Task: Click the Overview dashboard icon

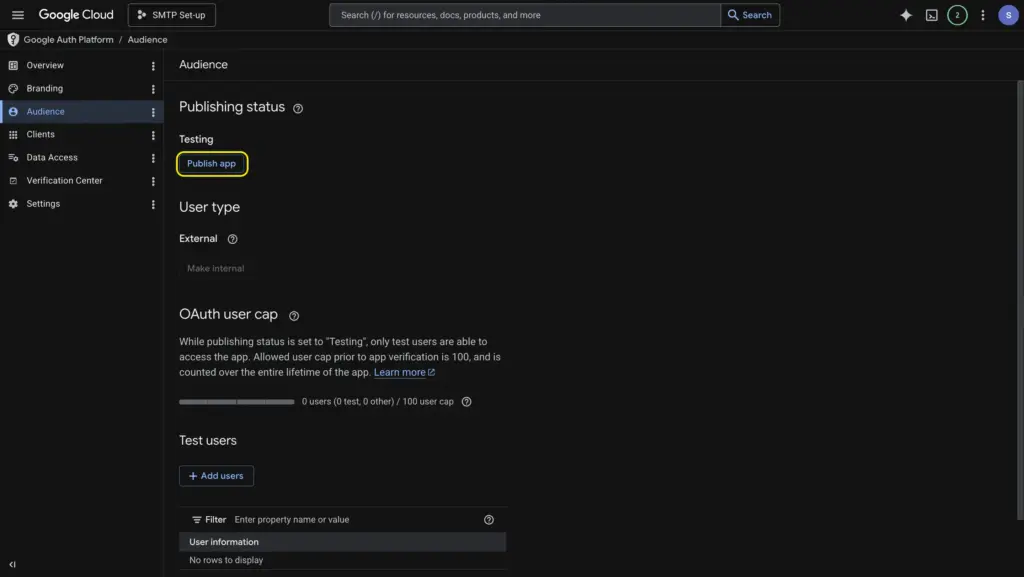Action: point(13,65)
